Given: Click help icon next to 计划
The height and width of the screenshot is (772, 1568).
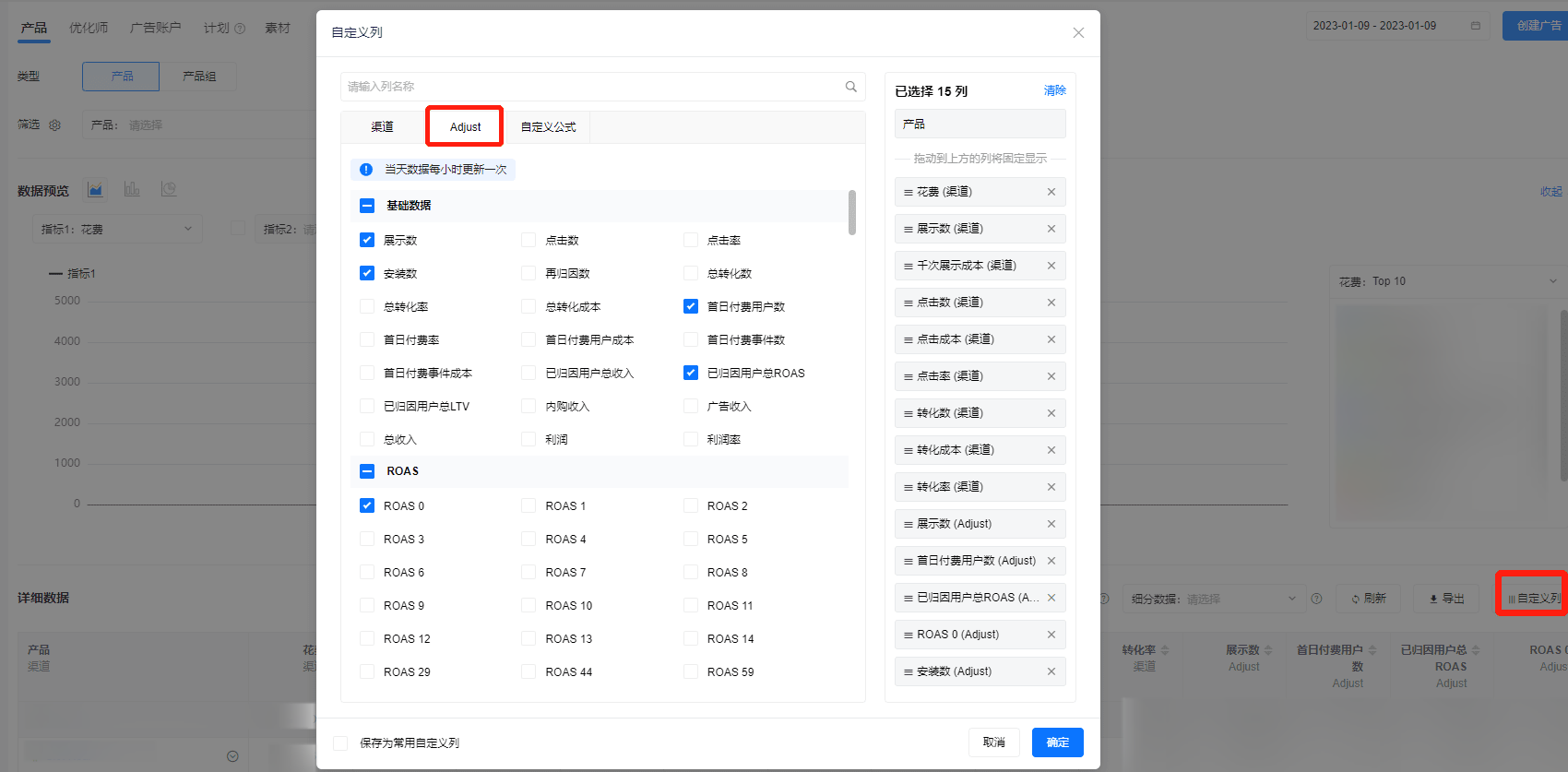Looking at the screenshot, I should point(240,29).
